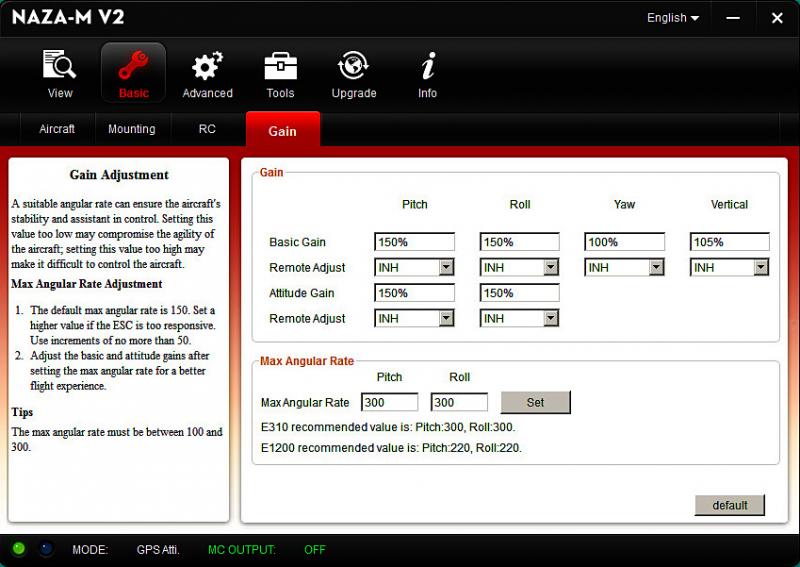The width and height of the screenshot is (800, 567).
Task: Switch to the Mounting tab
Action: 132,129
